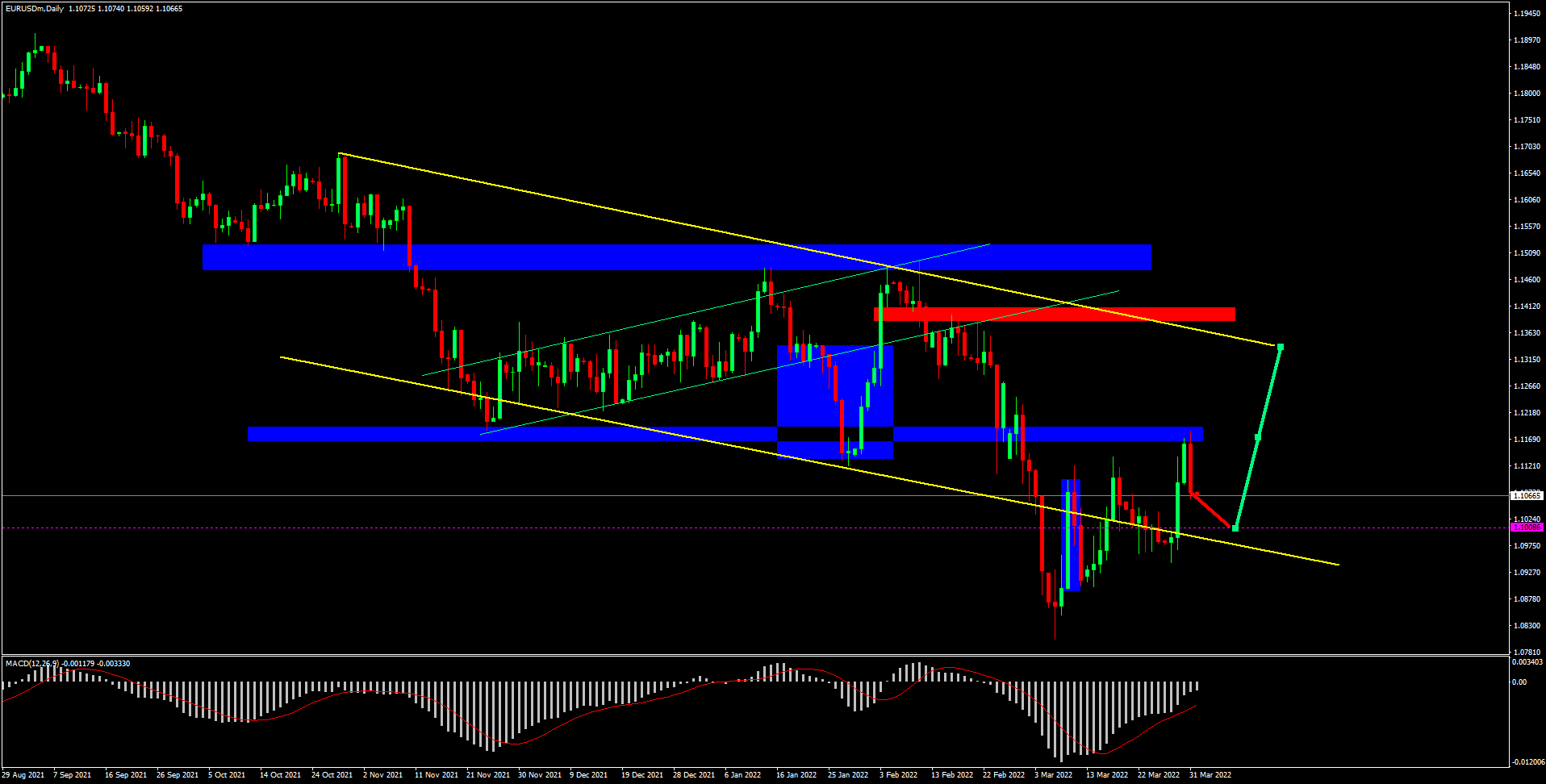Click the 1.12180 price axis label

pyautogui.click(x=1527, y=413)
